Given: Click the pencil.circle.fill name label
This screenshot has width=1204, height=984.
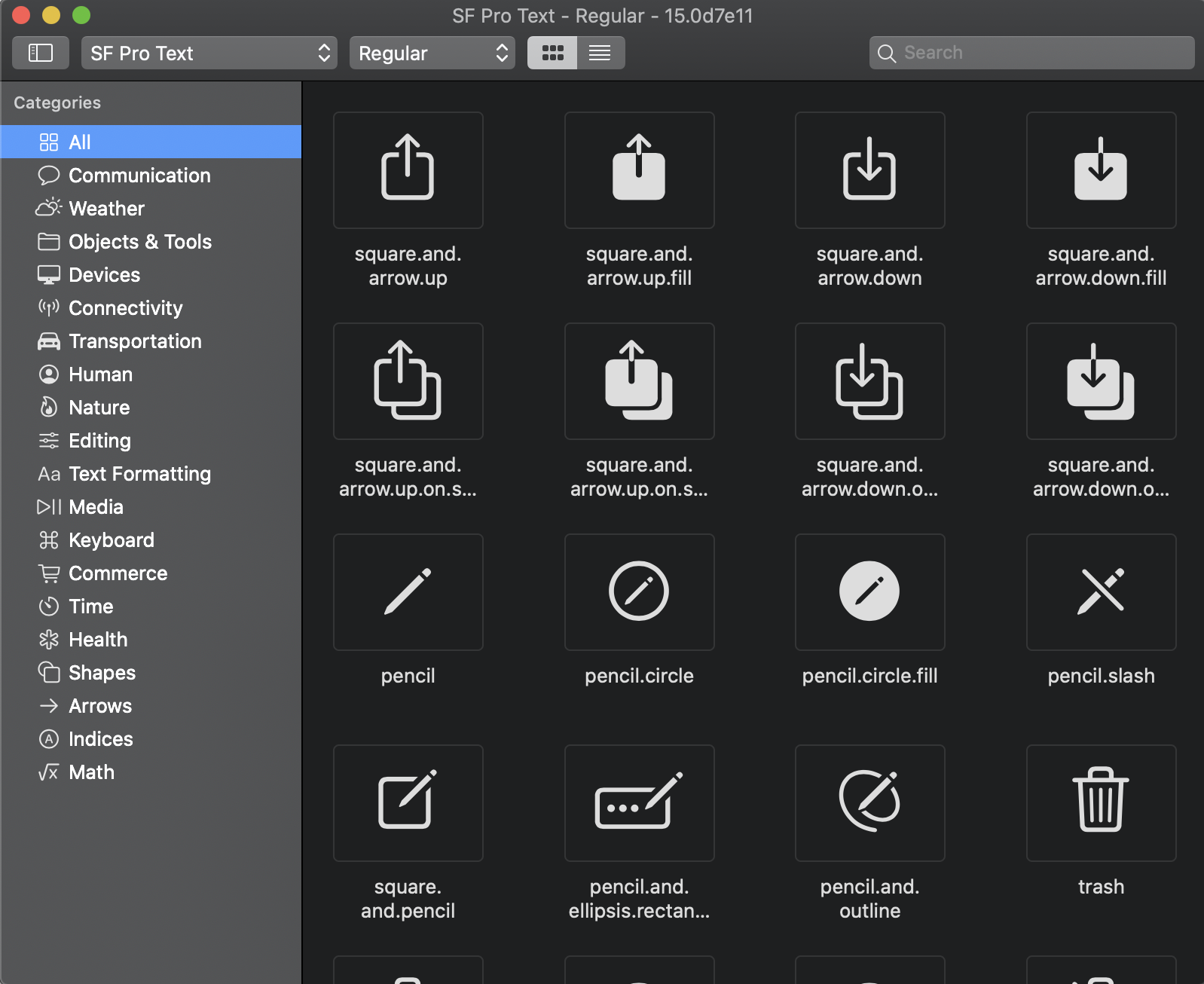Looking at the screenshot, I should [869, 676].
